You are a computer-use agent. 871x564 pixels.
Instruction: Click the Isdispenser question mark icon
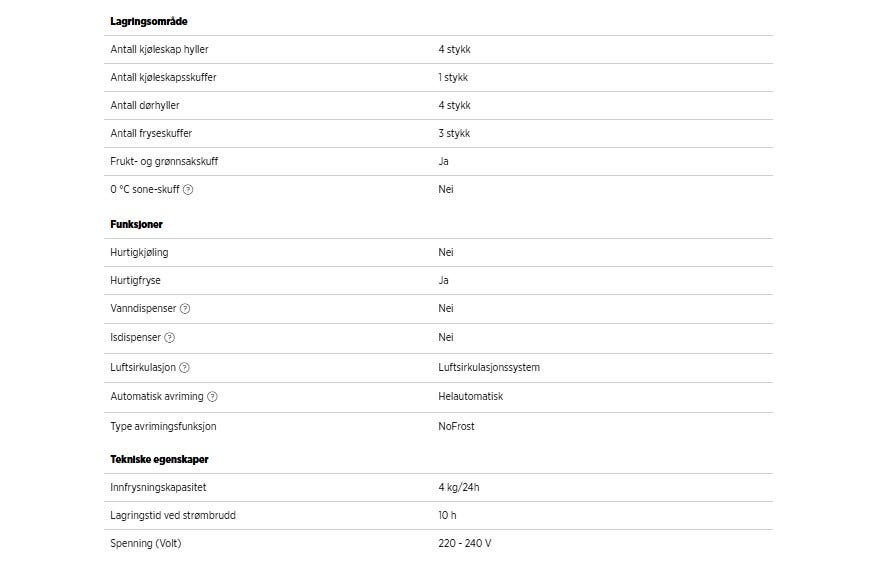tap(169, 338)
